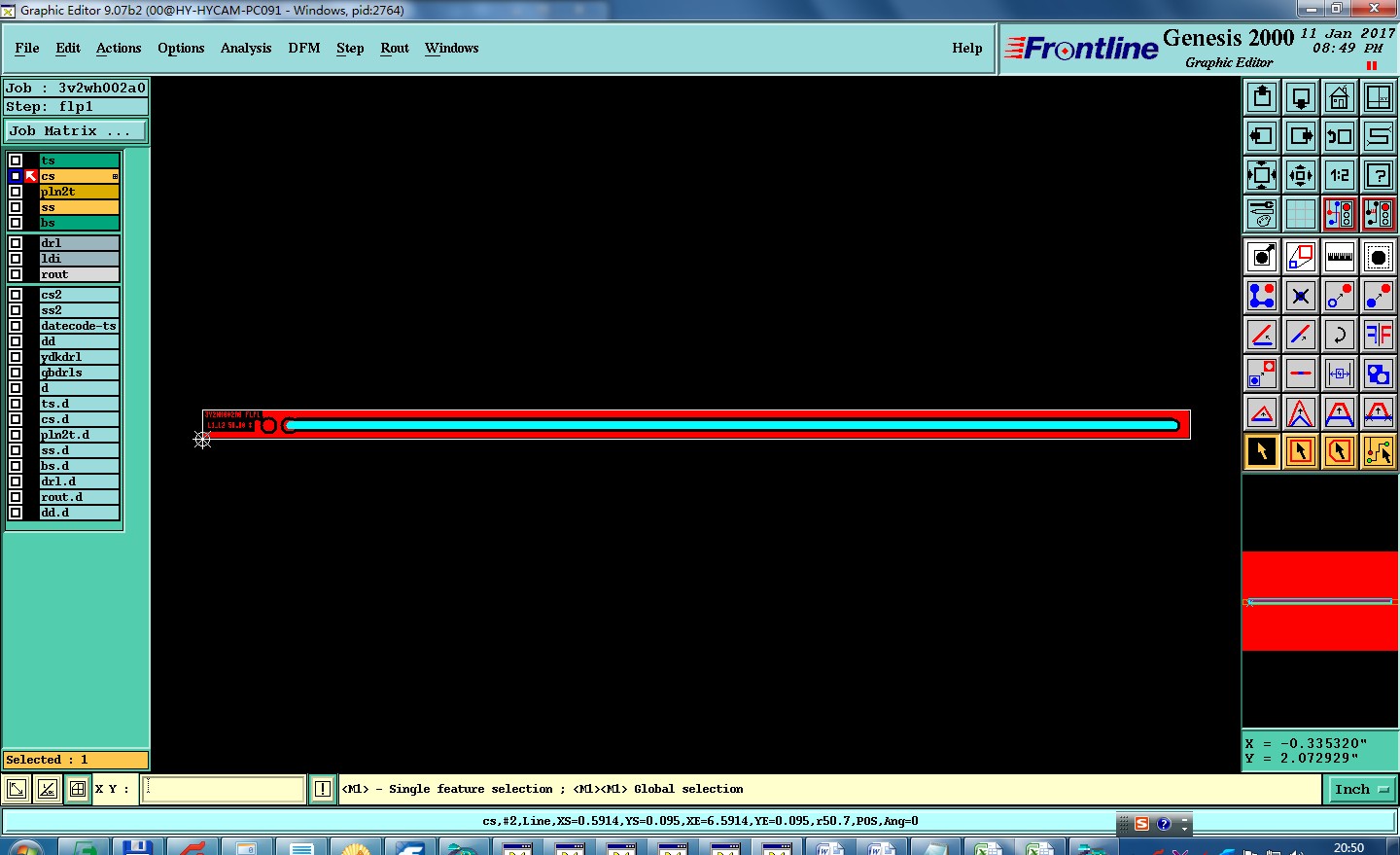Viewport: 1400px width, 855px height.
Task: Open the Rout menu
Action: (x=395, y=48)
